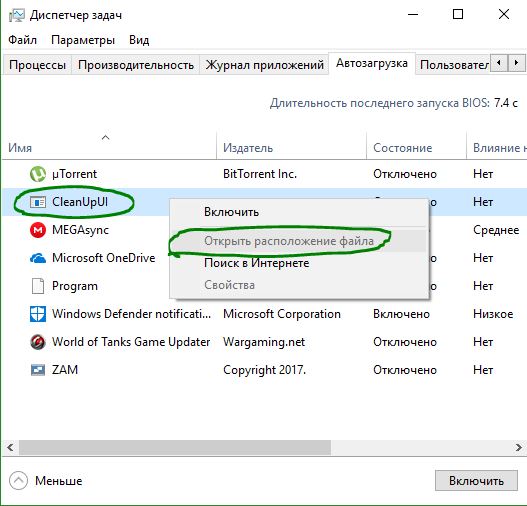Click Отключено status of World of Tanks
The height and width of the screenshot is (506, 527).
coord(405,342)
